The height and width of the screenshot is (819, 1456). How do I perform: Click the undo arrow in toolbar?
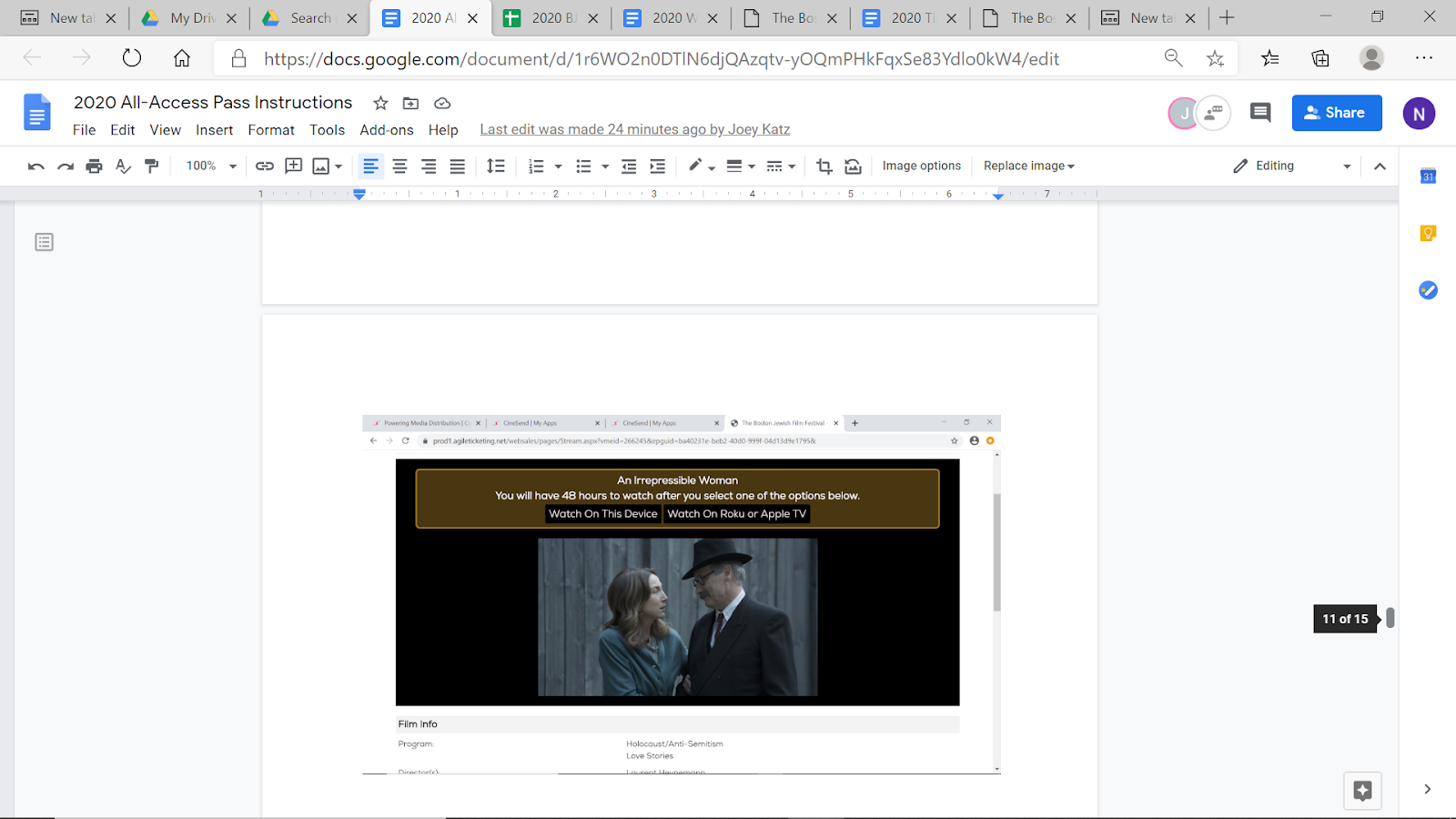pos(35,166)
